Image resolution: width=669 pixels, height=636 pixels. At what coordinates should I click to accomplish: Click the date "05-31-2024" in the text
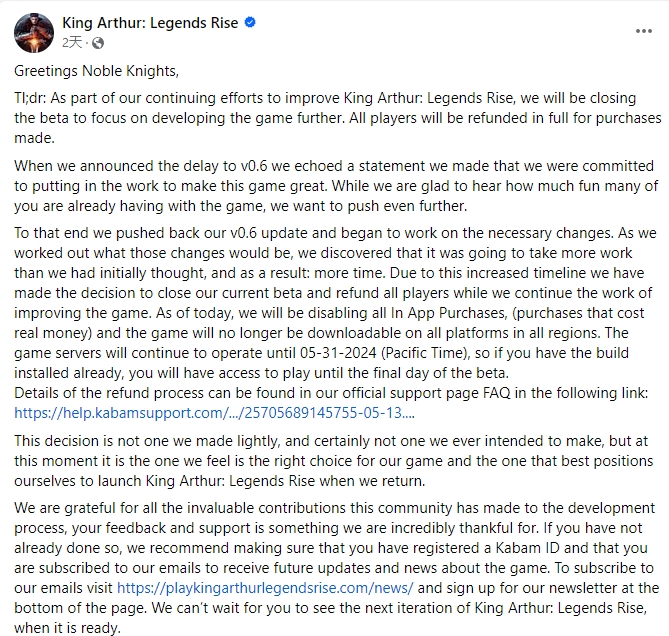point(338,353)
